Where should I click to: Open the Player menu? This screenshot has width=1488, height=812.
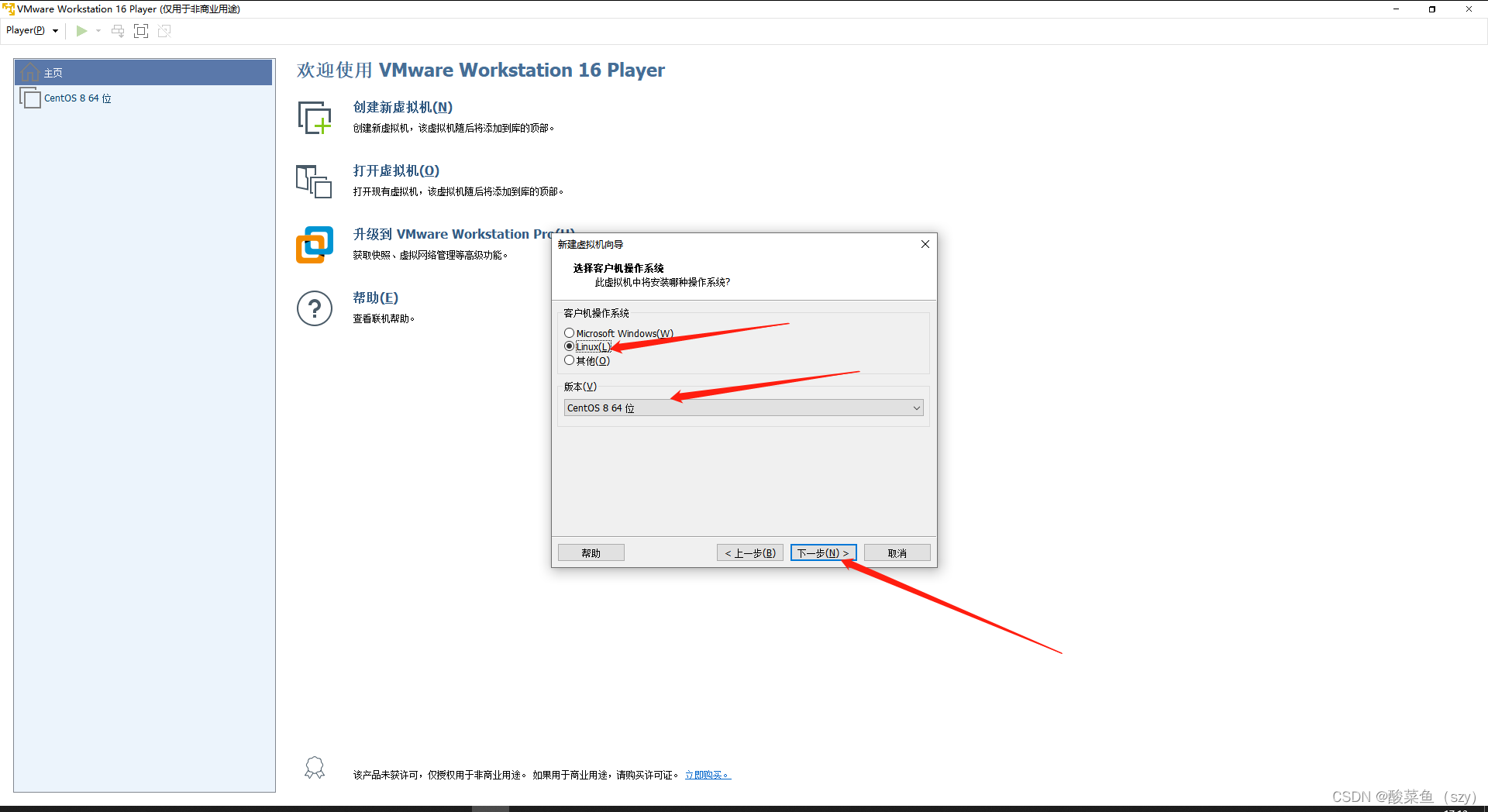pos(32,30)
